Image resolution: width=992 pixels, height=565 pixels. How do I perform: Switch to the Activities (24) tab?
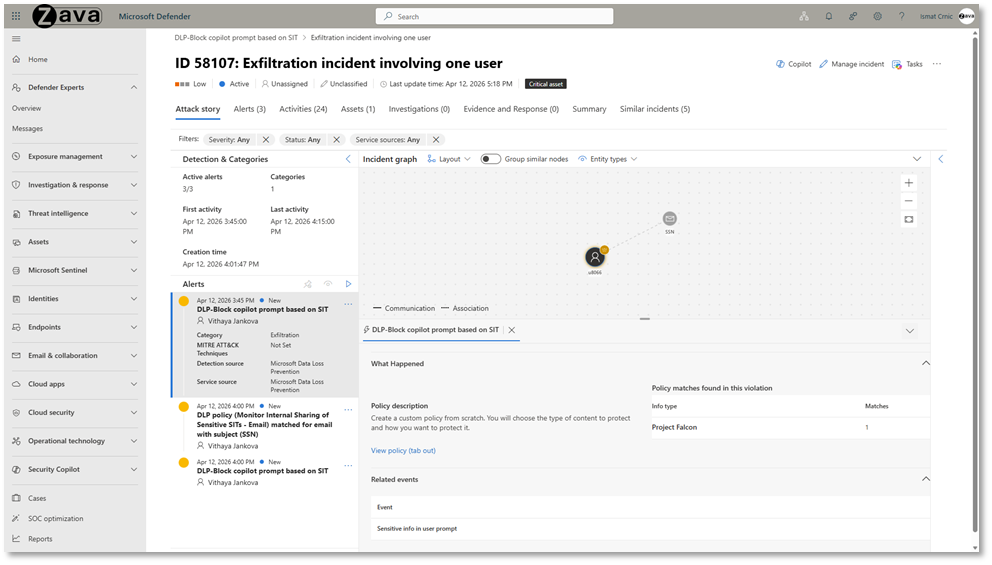coord(303,109)
